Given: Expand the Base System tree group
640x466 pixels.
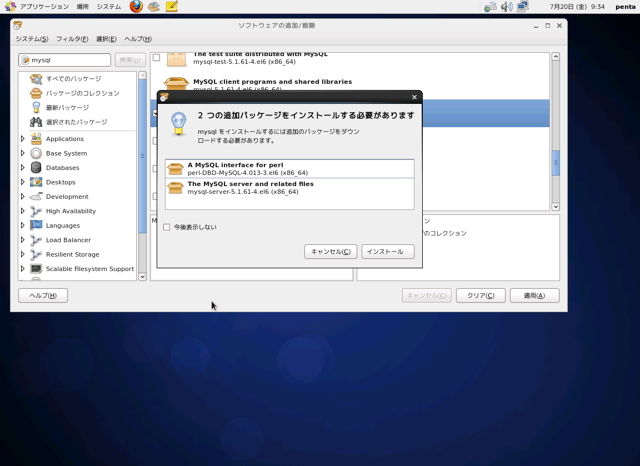Looking at the screenshot, I should click(x=23, y=153).
